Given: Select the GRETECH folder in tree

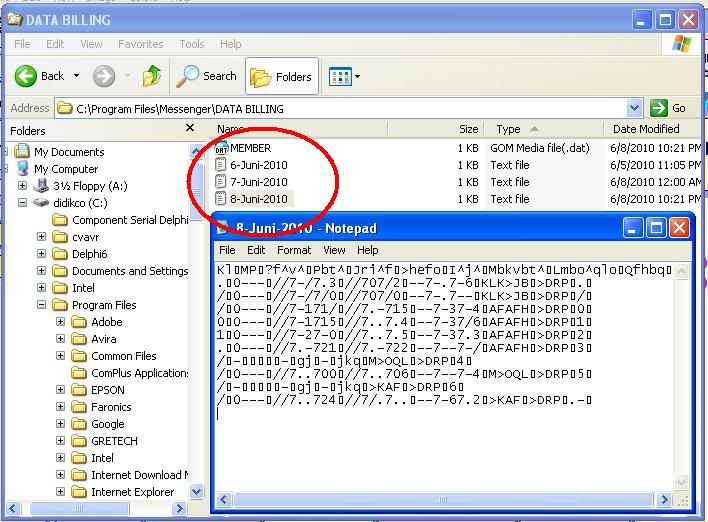Looking at the screenshot, I should 114,441.
